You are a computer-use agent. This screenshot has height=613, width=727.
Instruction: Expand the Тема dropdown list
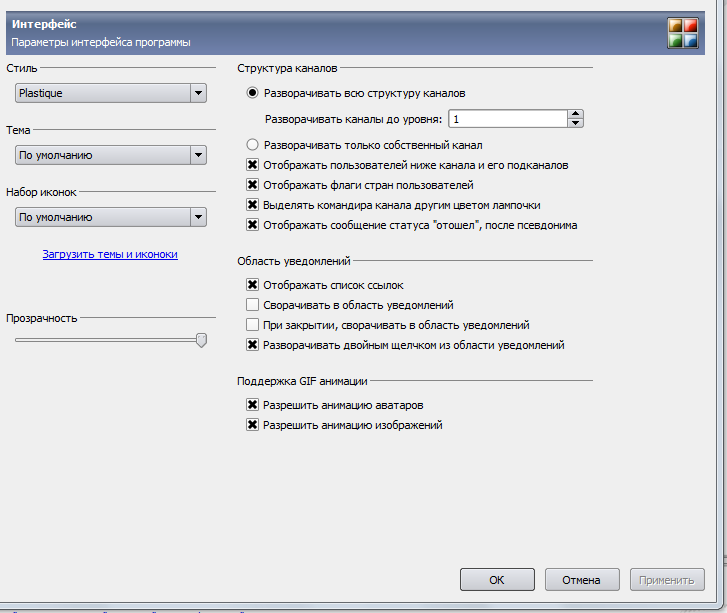click(x=111, y=155)
